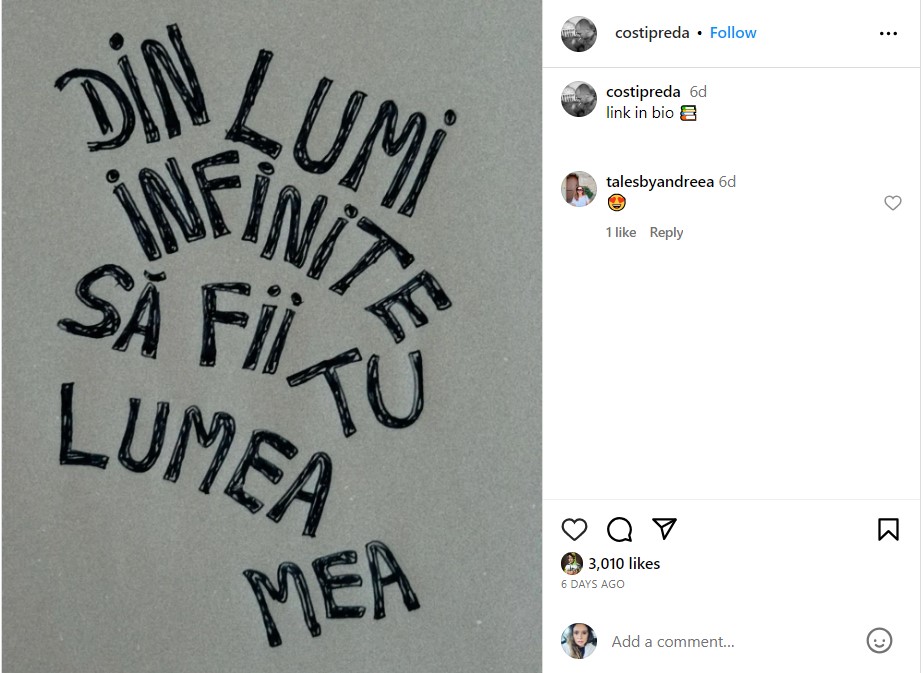Open costipreda avatar beside the caption
Viewport: 923px width, 673px height.
pos(579,99)
